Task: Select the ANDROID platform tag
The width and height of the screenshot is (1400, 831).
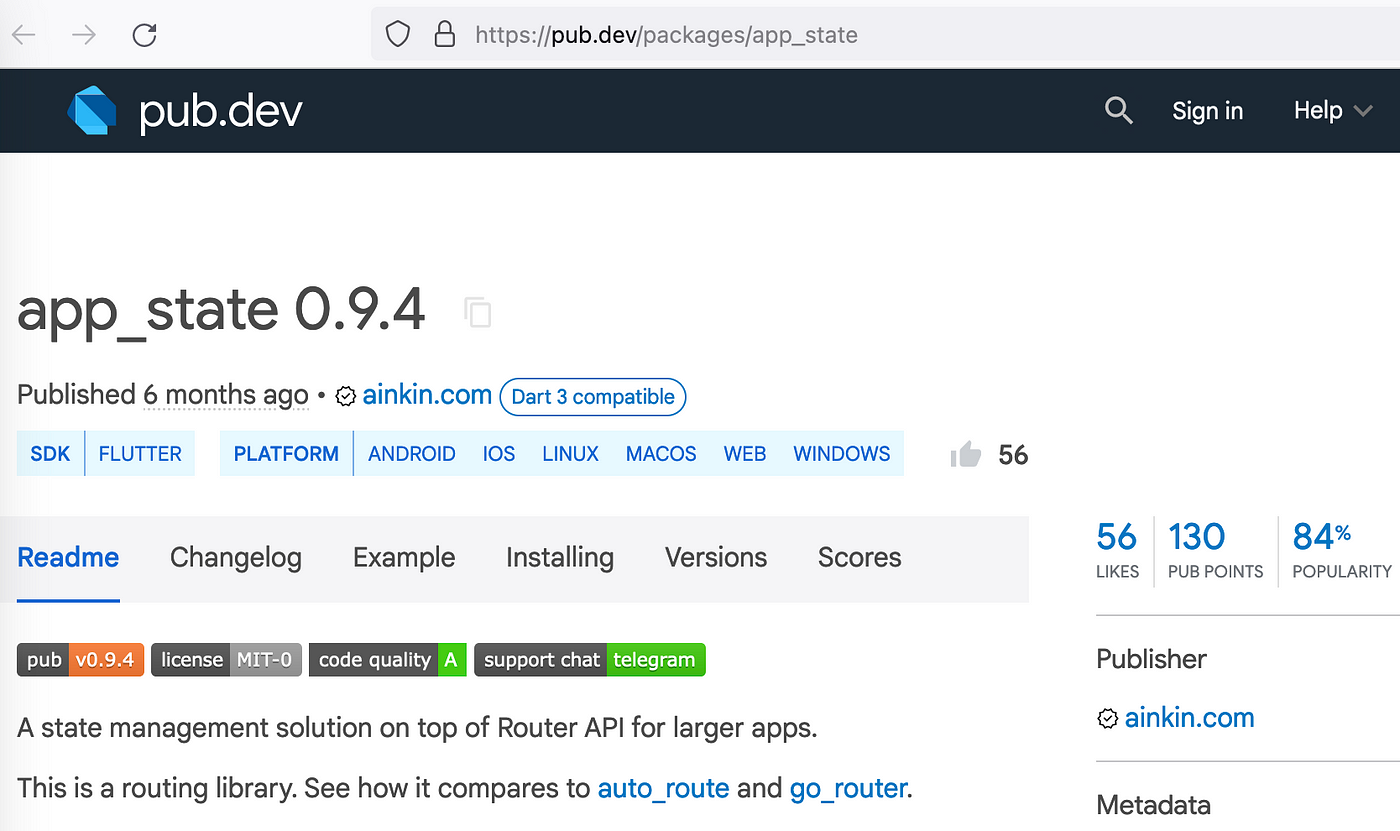Action: [x=412, y=454]
